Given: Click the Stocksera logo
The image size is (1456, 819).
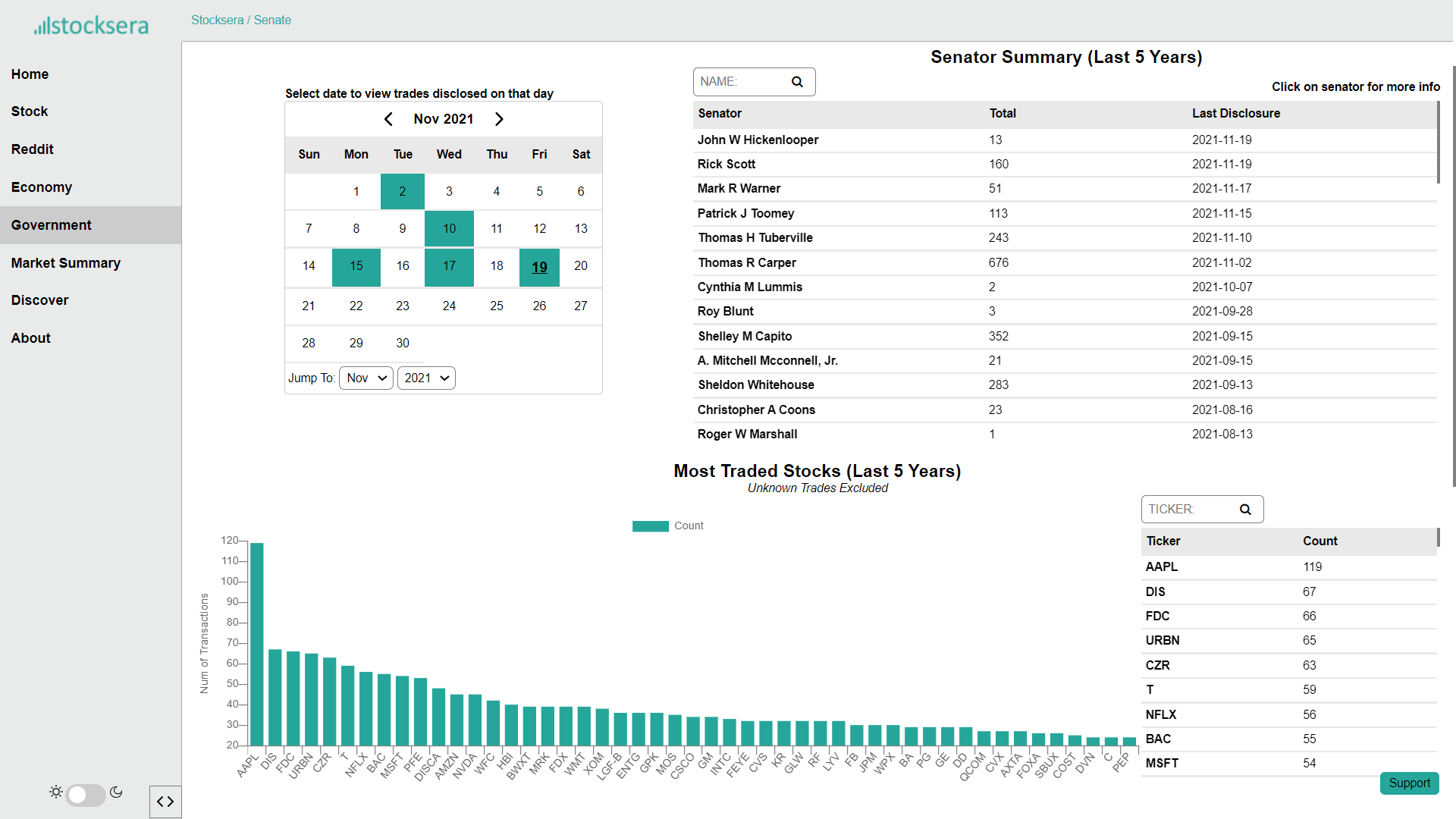Looking at the screenshot, I should point(91,26).
